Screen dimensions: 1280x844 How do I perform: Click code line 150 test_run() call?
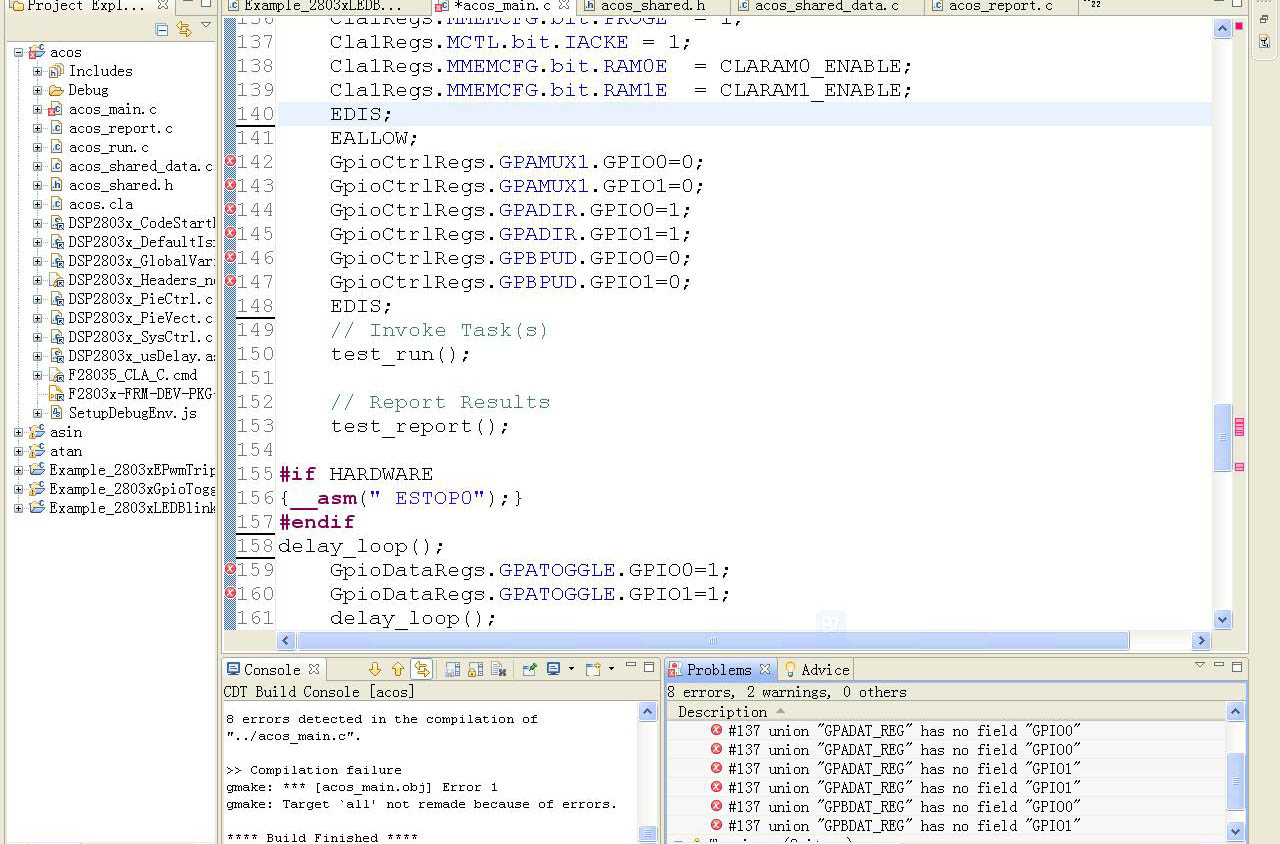400,354
